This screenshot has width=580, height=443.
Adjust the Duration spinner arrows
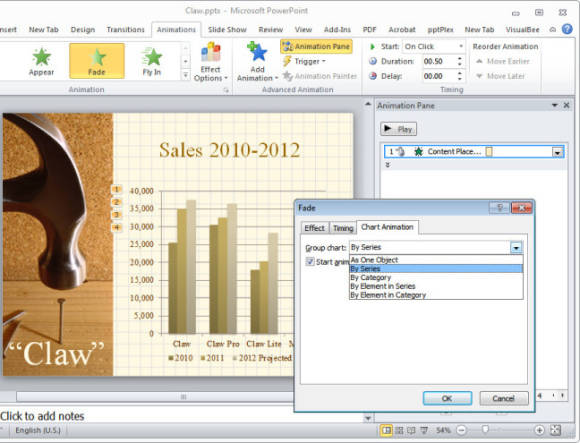click(460, 61)
